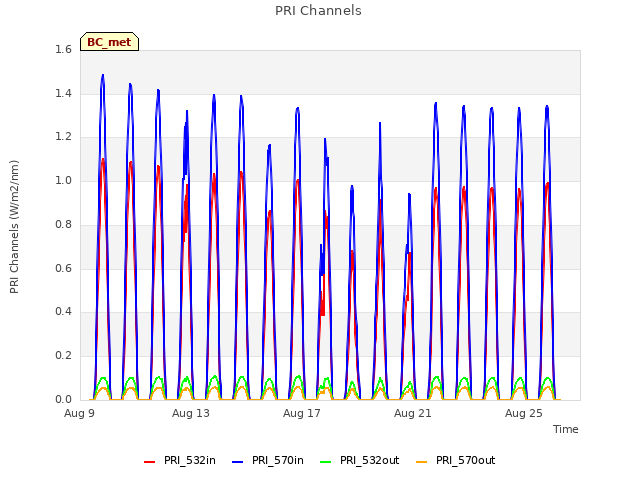The image size is (640, 480).
Task: Click the 1.4 y-axis tick label
Action: (x=63, y=93)
